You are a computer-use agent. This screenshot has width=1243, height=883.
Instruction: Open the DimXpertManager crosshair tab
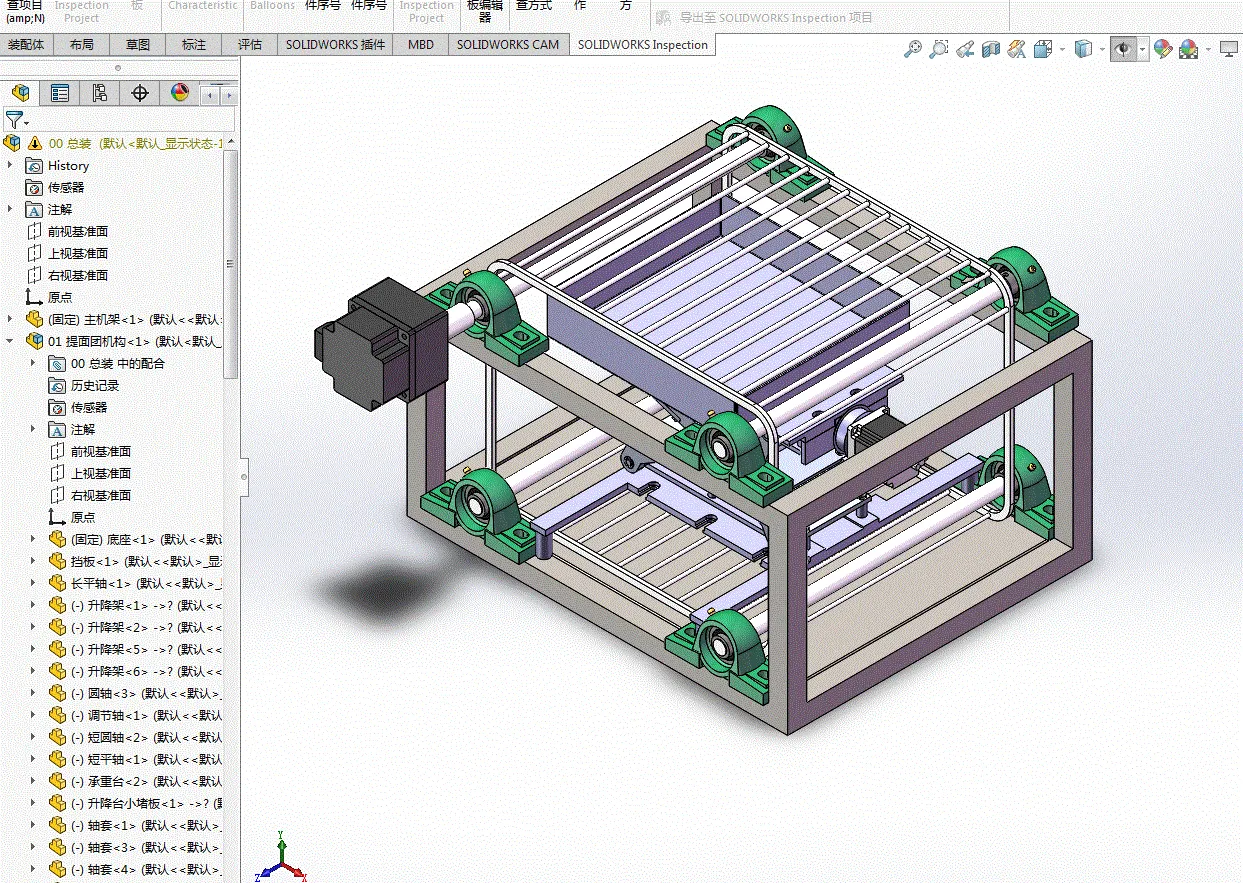pos(140,93)
